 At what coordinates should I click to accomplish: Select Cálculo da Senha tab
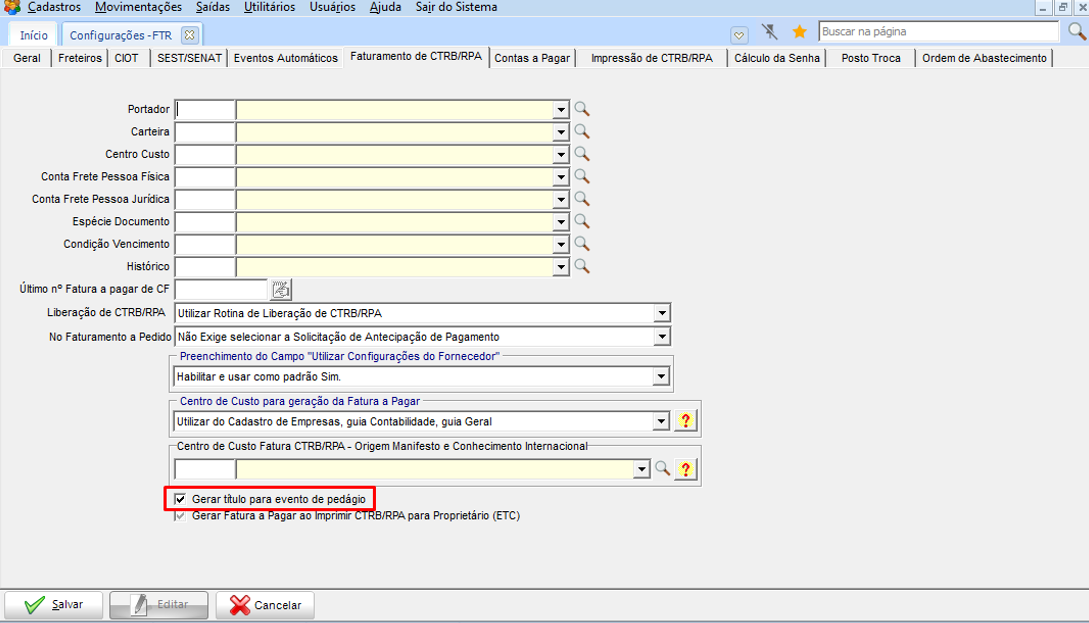click(776, 58)
